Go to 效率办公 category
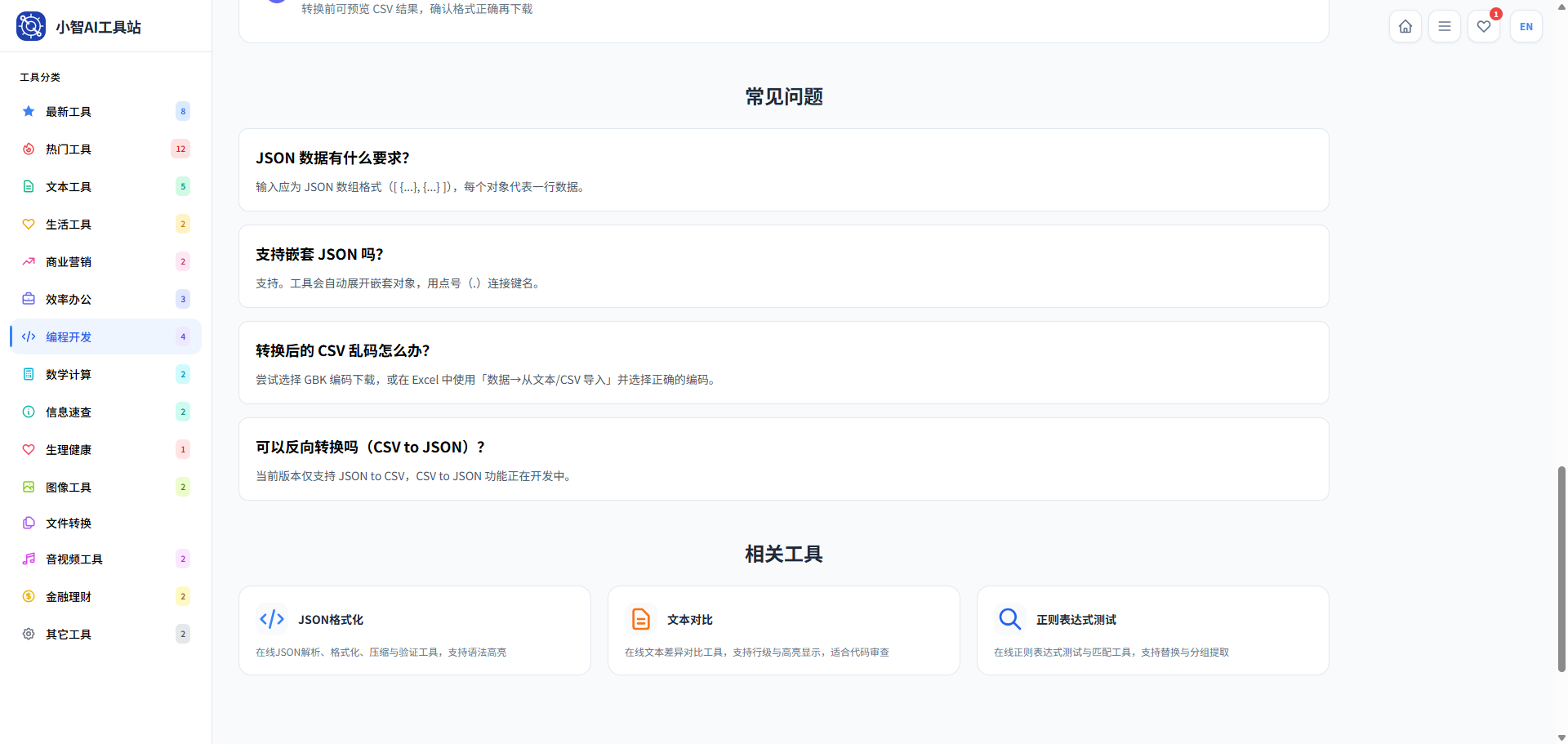 [x=105, y=299]
